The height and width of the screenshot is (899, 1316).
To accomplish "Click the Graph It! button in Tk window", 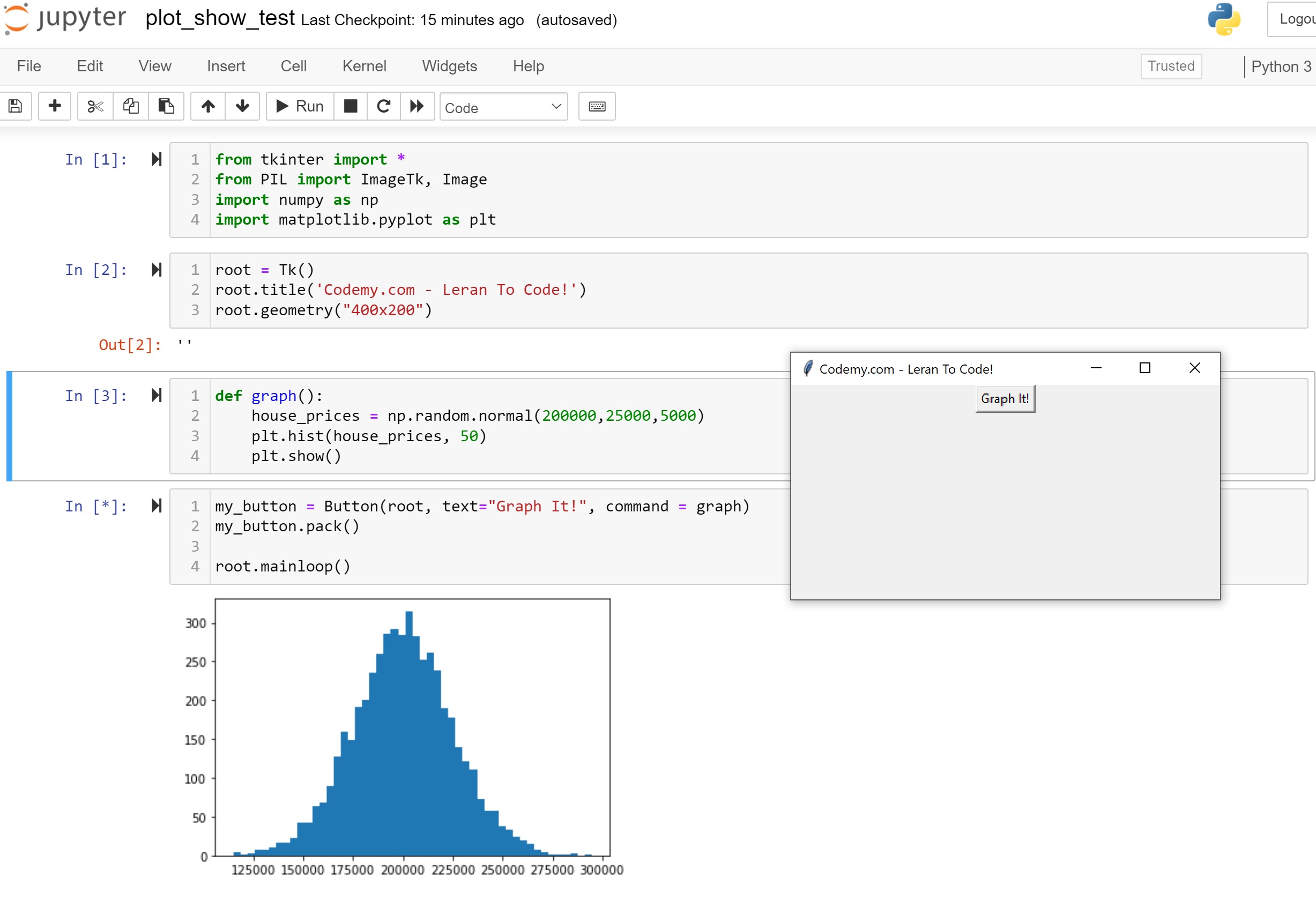I will tap(1005, 398).
